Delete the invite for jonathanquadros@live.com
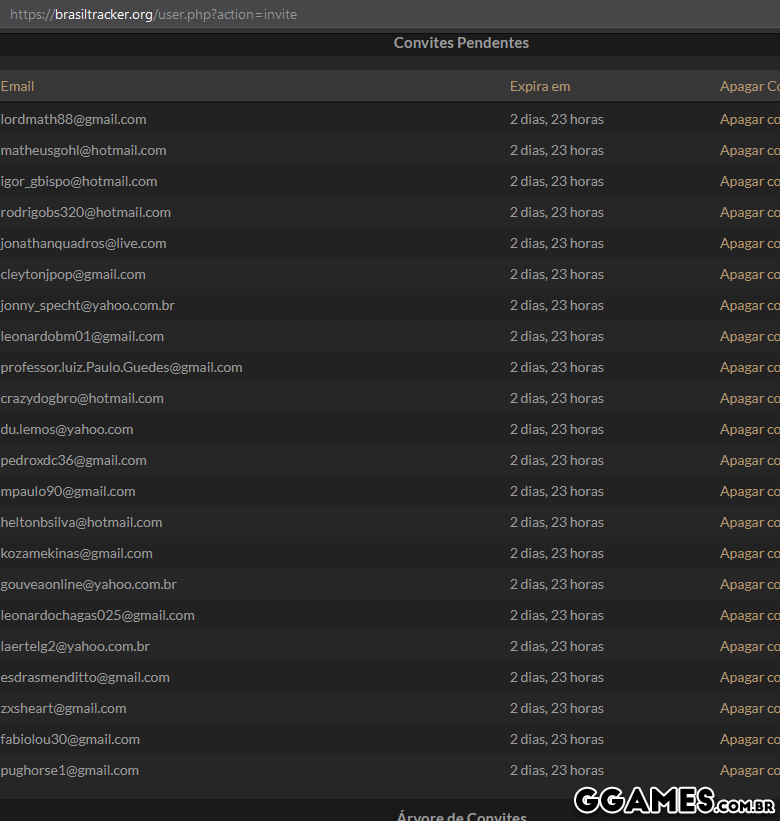 coord(749,243)
